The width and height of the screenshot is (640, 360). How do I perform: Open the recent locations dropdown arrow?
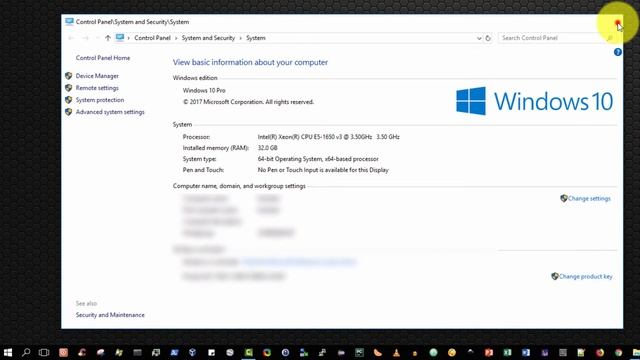(97, 38)
